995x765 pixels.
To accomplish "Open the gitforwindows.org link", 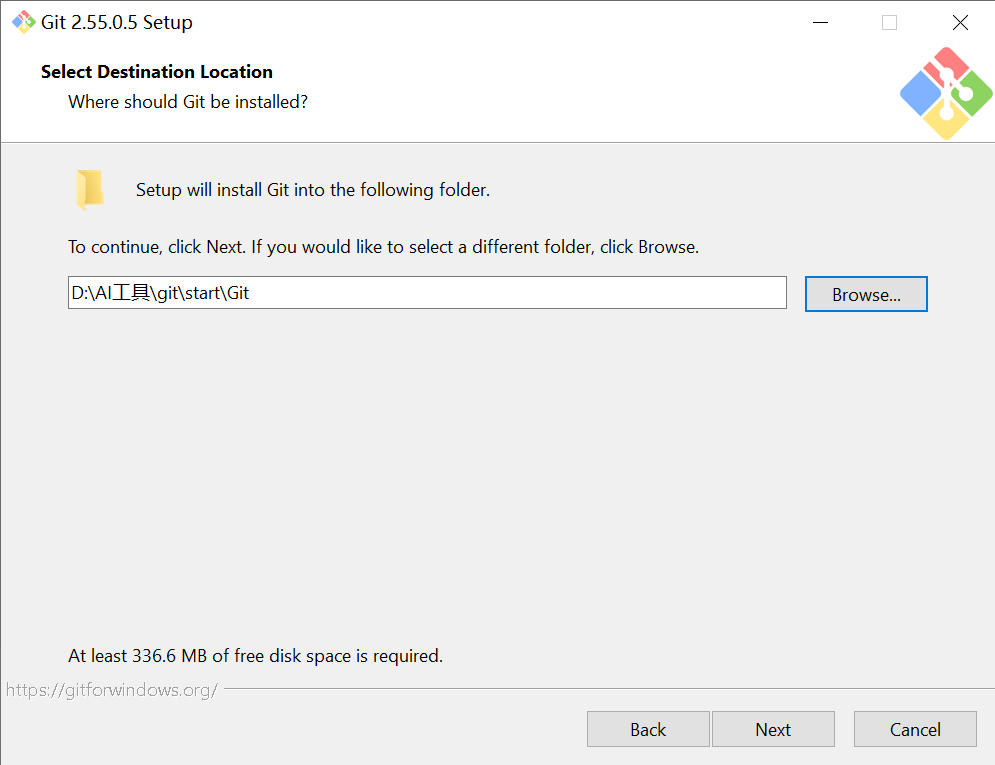I will pyautogui.click(x=112, y=690).
